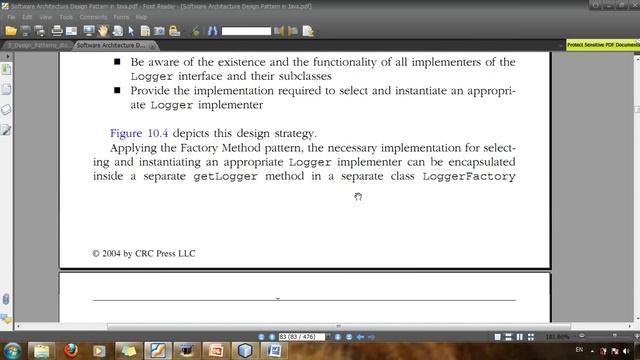
Task: Go to the previous view arrow
Action: coord(360,337)
